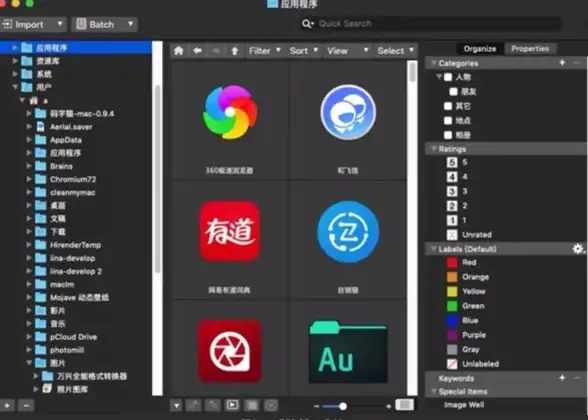Remove a category with the Categories minus icon
Viewport: 588px width, 420px height.
click(x=577, y=63)
